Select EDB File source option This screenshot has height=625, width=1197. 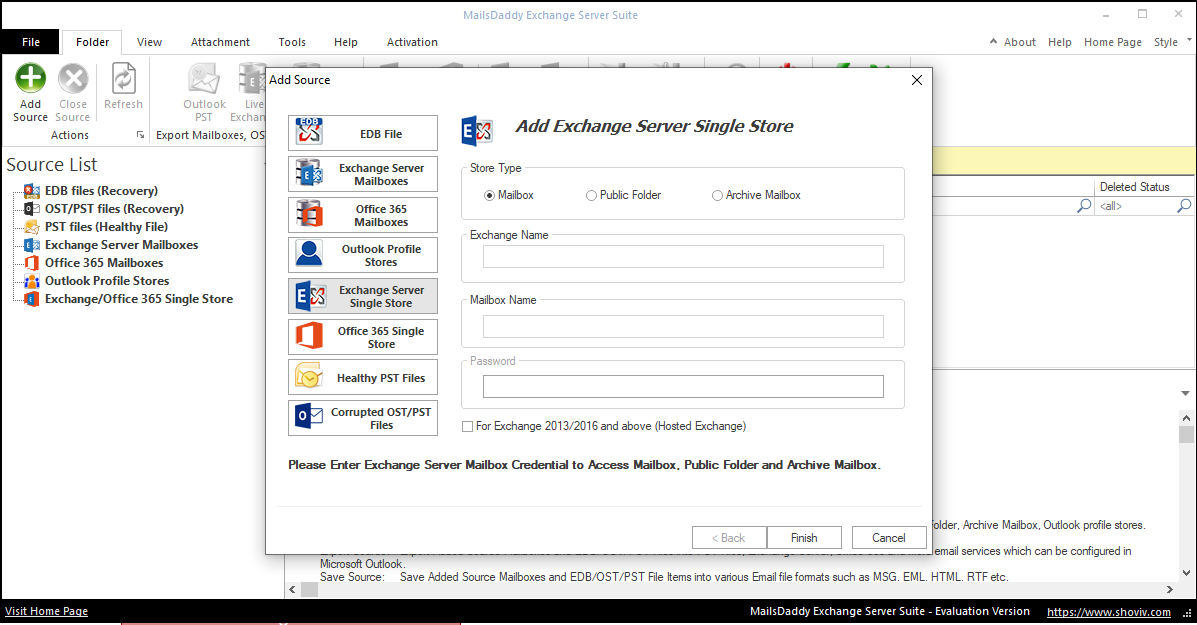click(x=363, y=133)
